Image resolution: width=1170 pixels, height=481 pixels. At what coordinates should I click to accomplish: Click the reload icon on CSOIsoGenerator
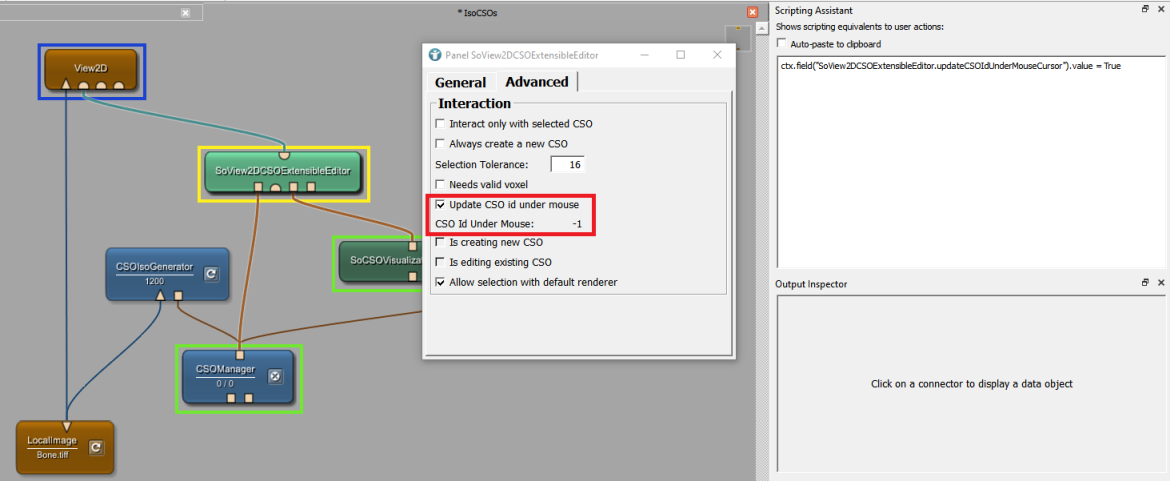click(212, 274)
